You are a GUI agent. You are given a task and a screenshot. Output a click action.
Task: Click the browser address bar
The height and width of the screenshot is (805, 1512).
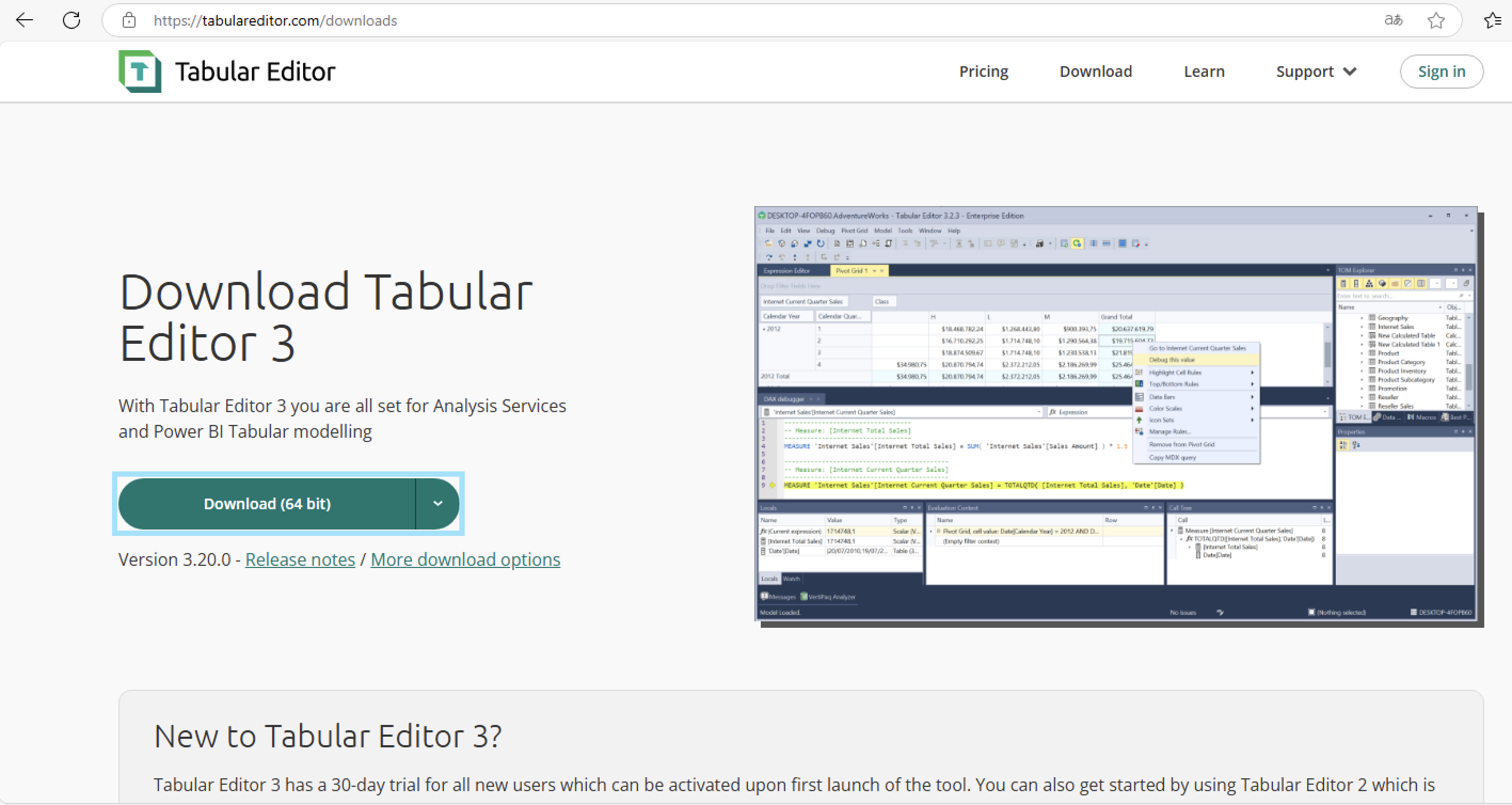[x=704, y=20]
